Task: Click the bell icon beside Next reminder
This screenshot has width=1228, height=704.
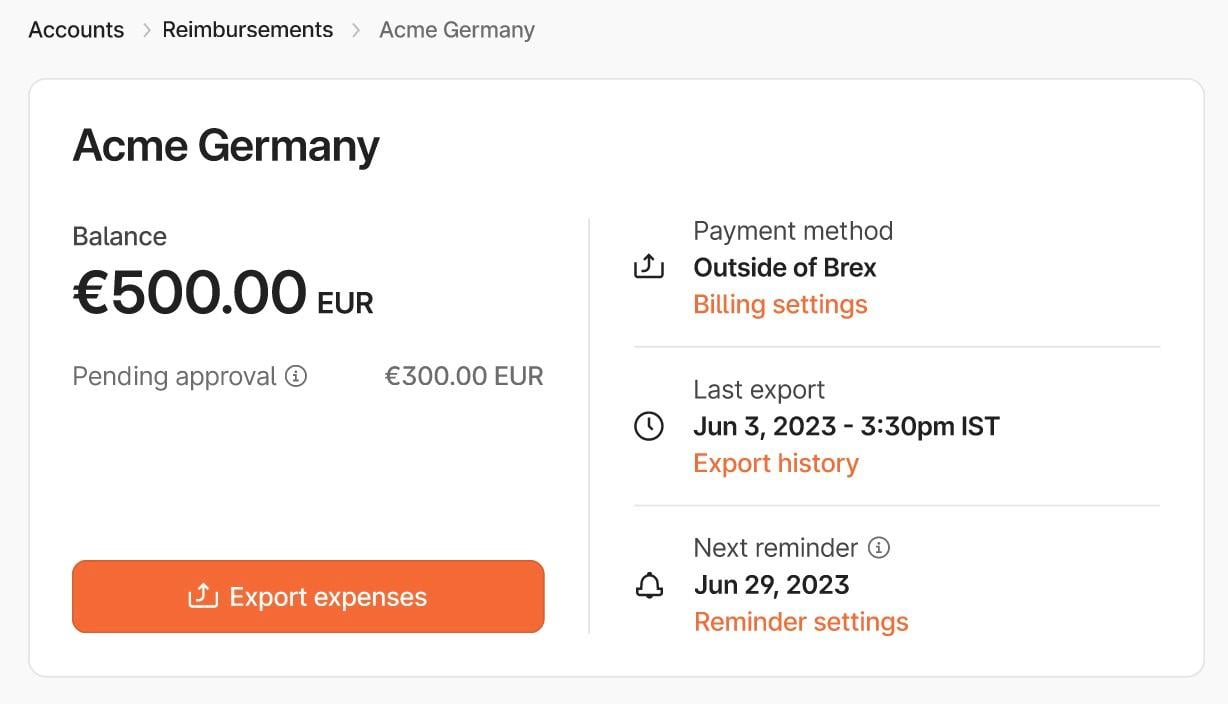Action: tap(648, 585)
